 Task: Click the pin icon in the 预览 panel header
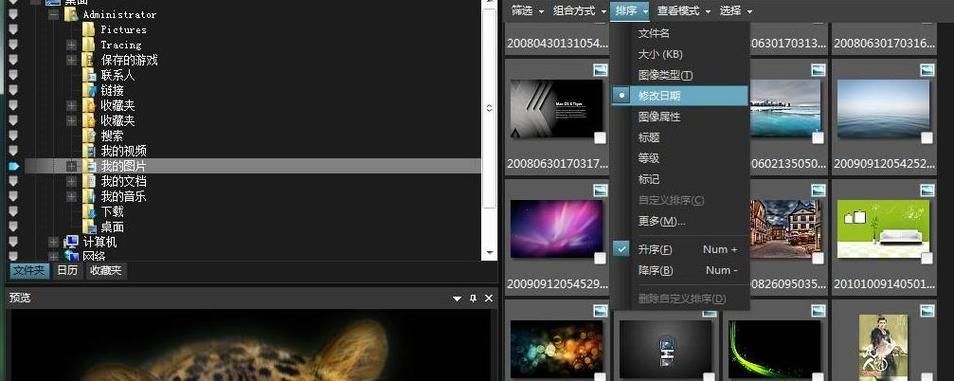pos(473,298)
